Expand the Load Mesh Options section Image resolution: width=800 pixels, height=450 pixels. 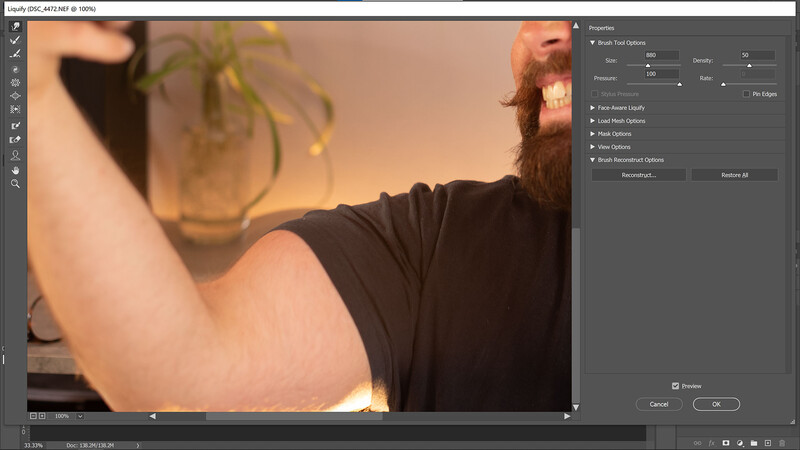592,121
